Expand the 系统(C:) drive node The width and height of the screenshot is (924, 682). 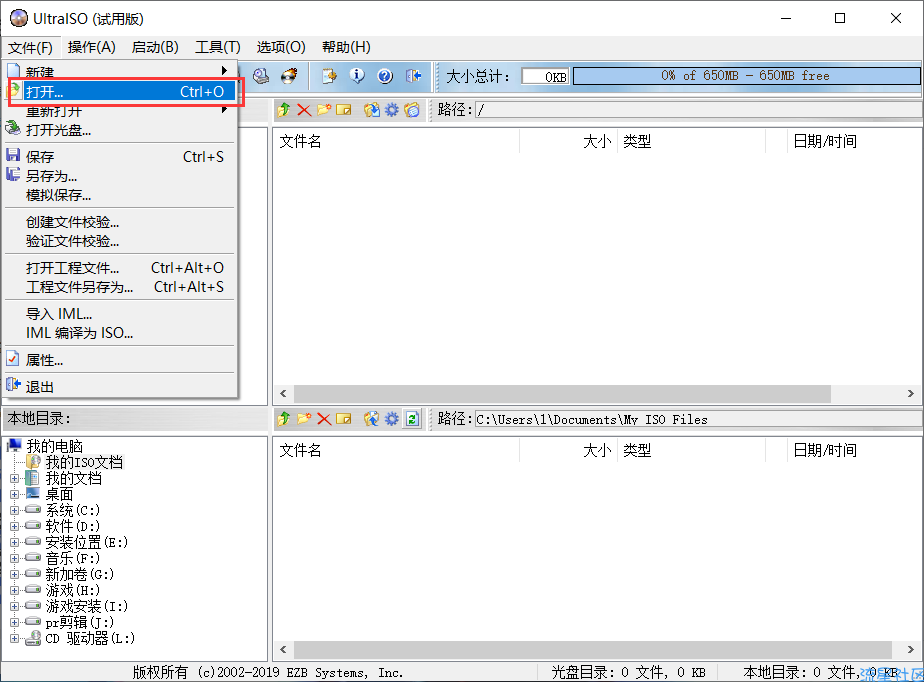tap(15, 510)
